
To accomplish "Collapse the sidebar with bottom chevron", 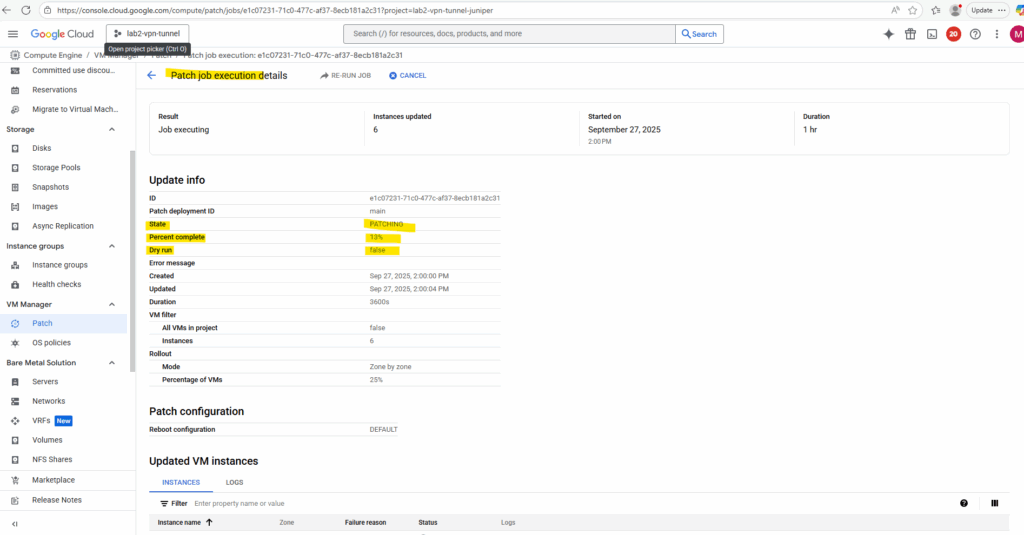I will point(14,524).
